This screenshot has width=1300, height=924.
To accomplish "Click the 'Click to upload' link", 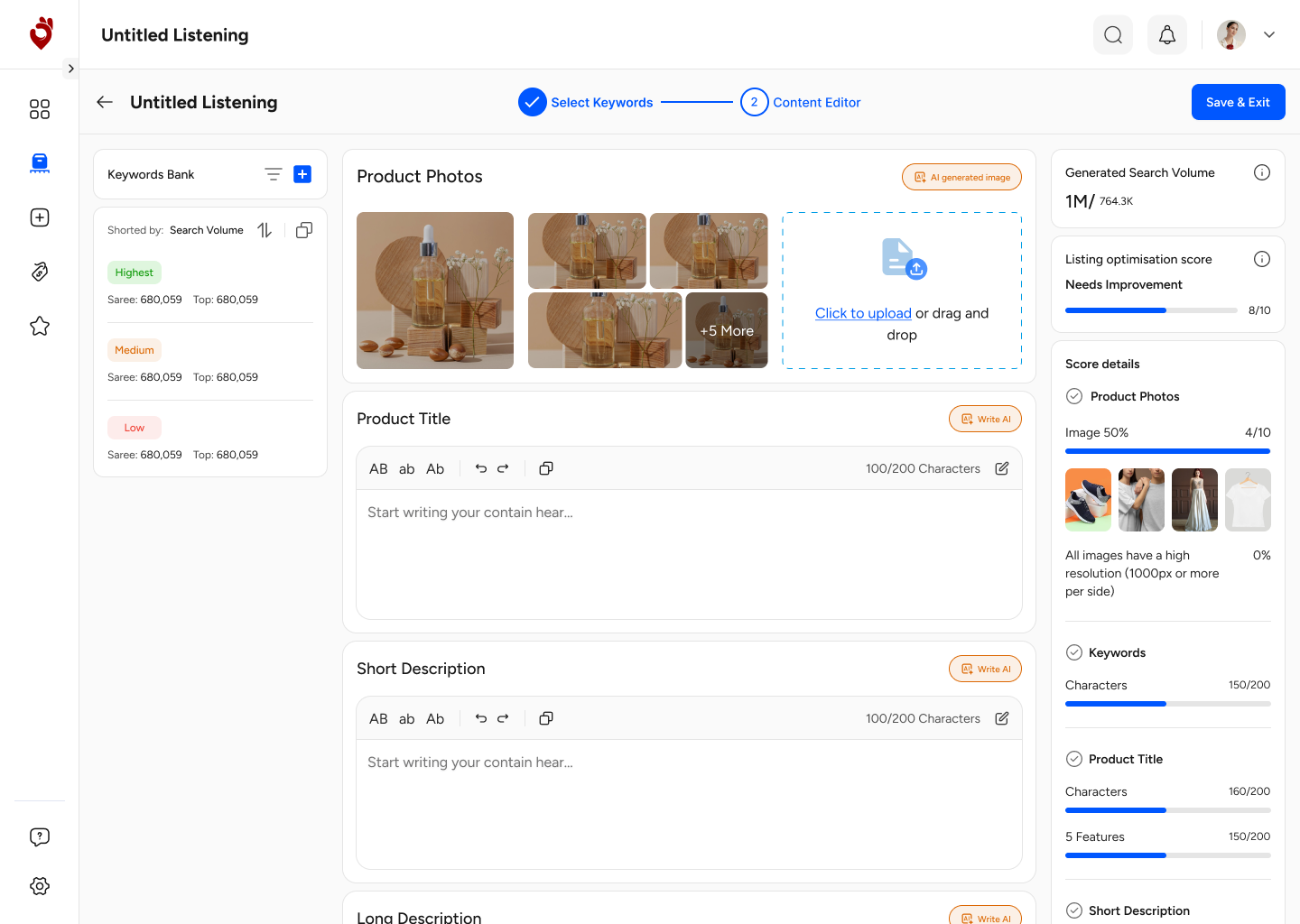I will pyautogui.click(x=863, y=313).
